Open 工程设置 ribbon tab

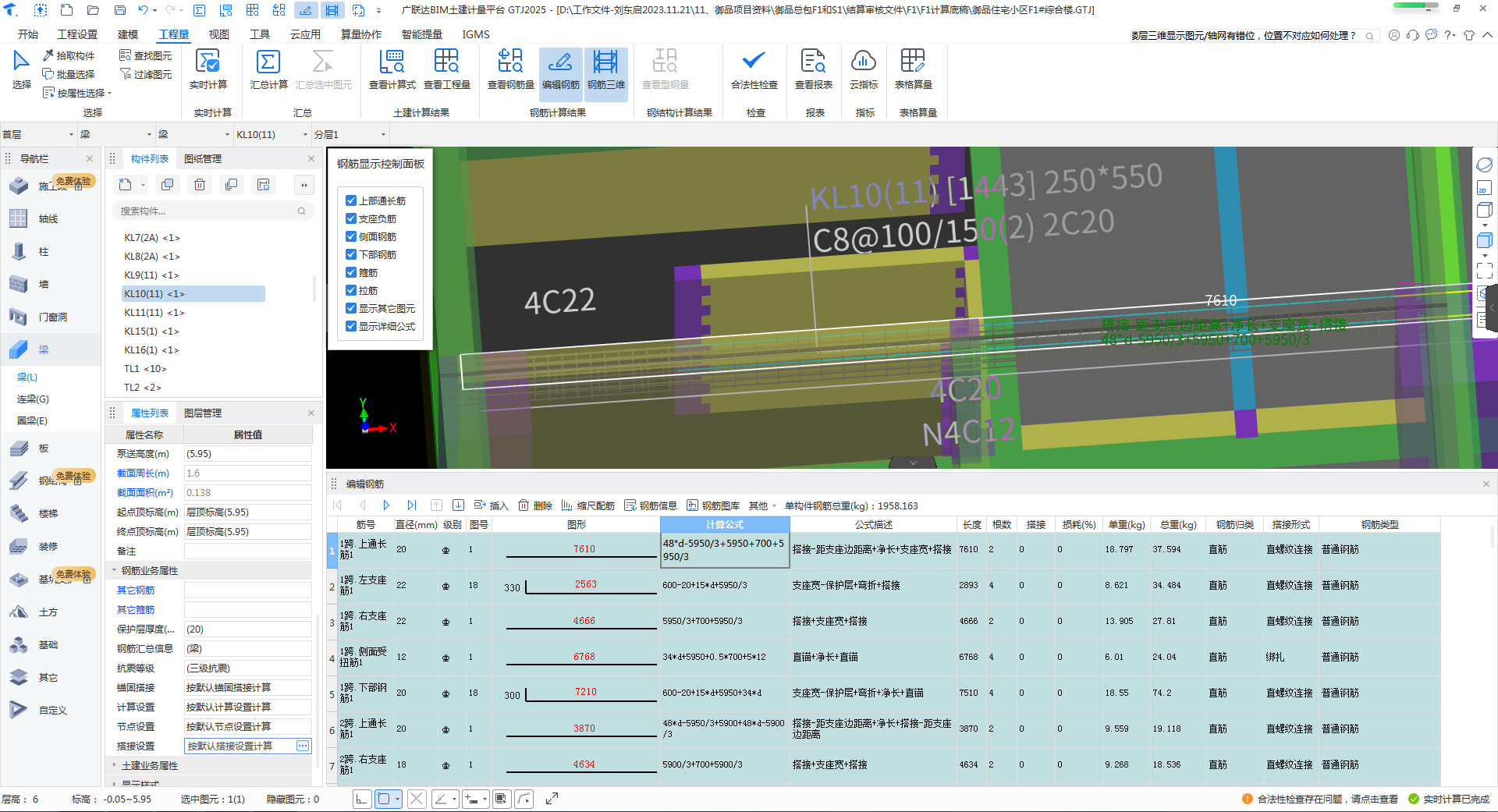(77, 34)
